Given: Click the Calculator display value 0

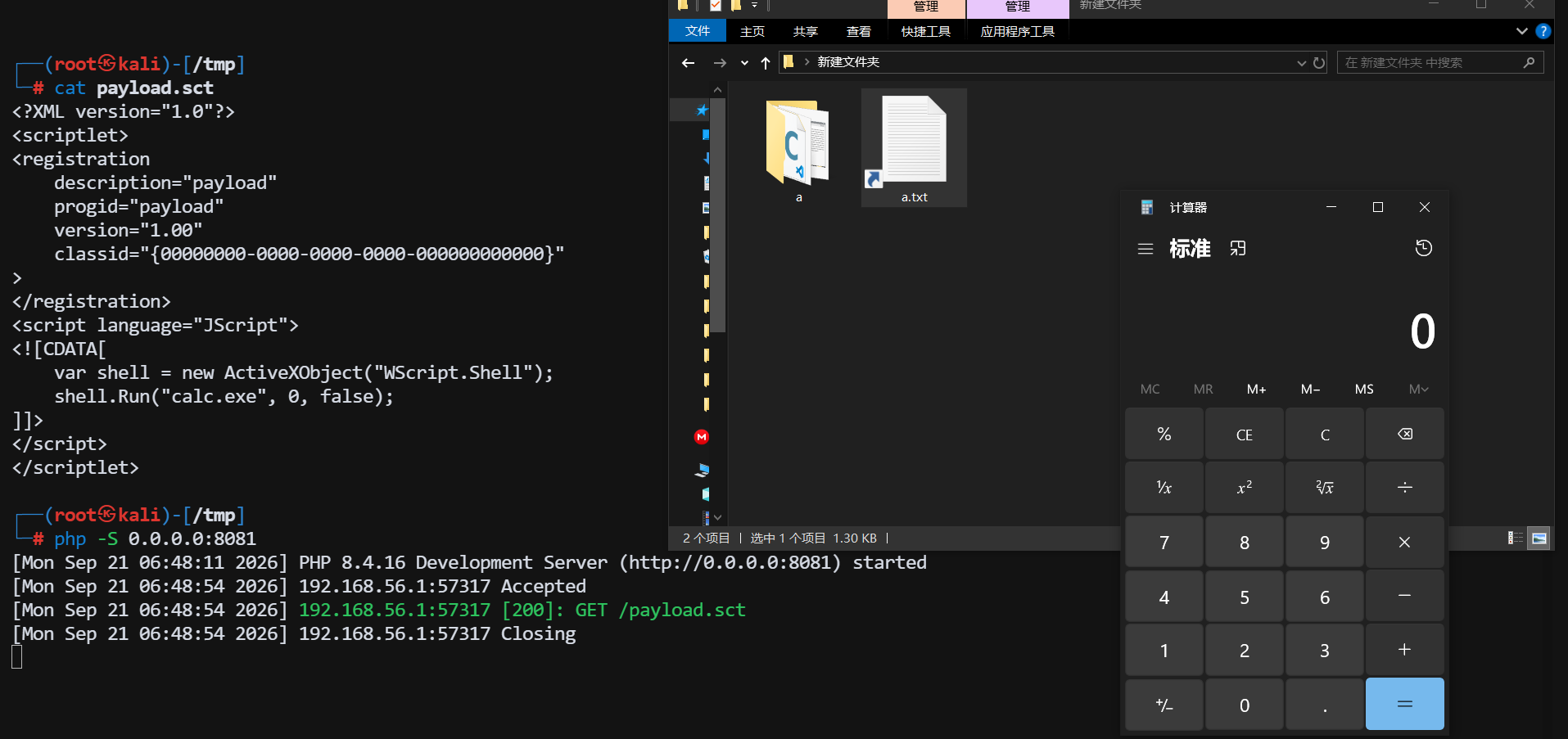Looking at the screenshot, I should point(1422,331).
